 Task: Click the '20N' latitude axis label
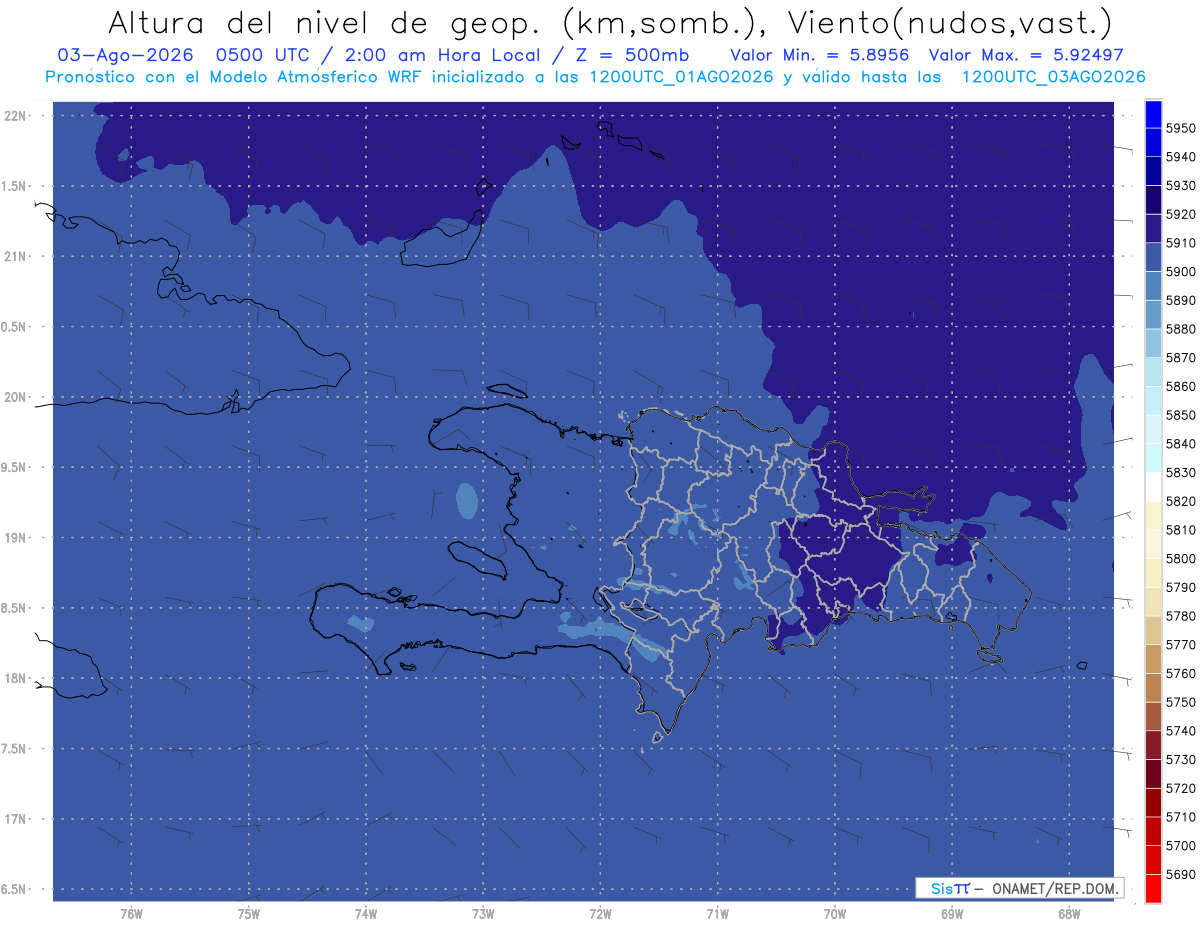coord(16,397)
